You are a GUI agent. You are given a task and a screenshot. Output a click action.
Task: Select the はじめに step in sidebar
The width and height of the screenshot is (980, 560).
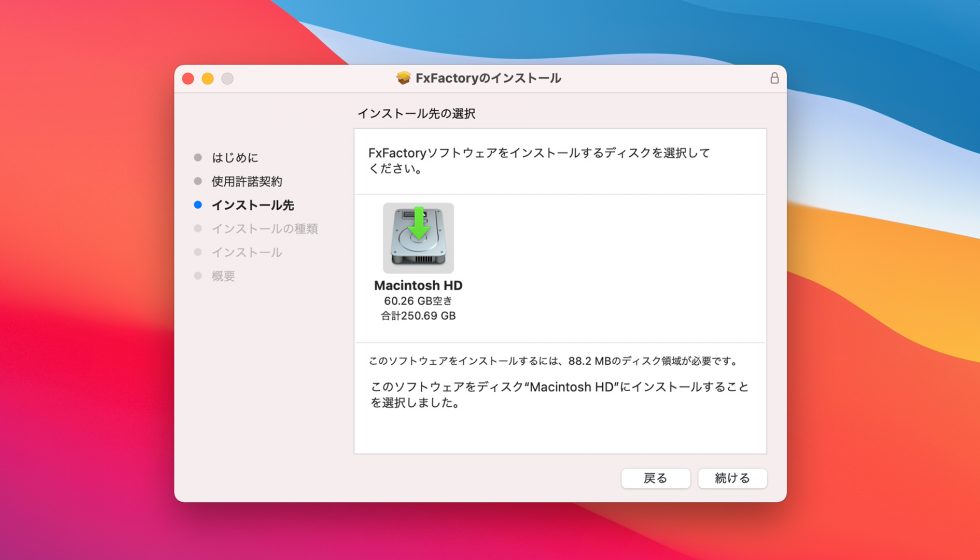pyautogui.click(x=234, y=158)
